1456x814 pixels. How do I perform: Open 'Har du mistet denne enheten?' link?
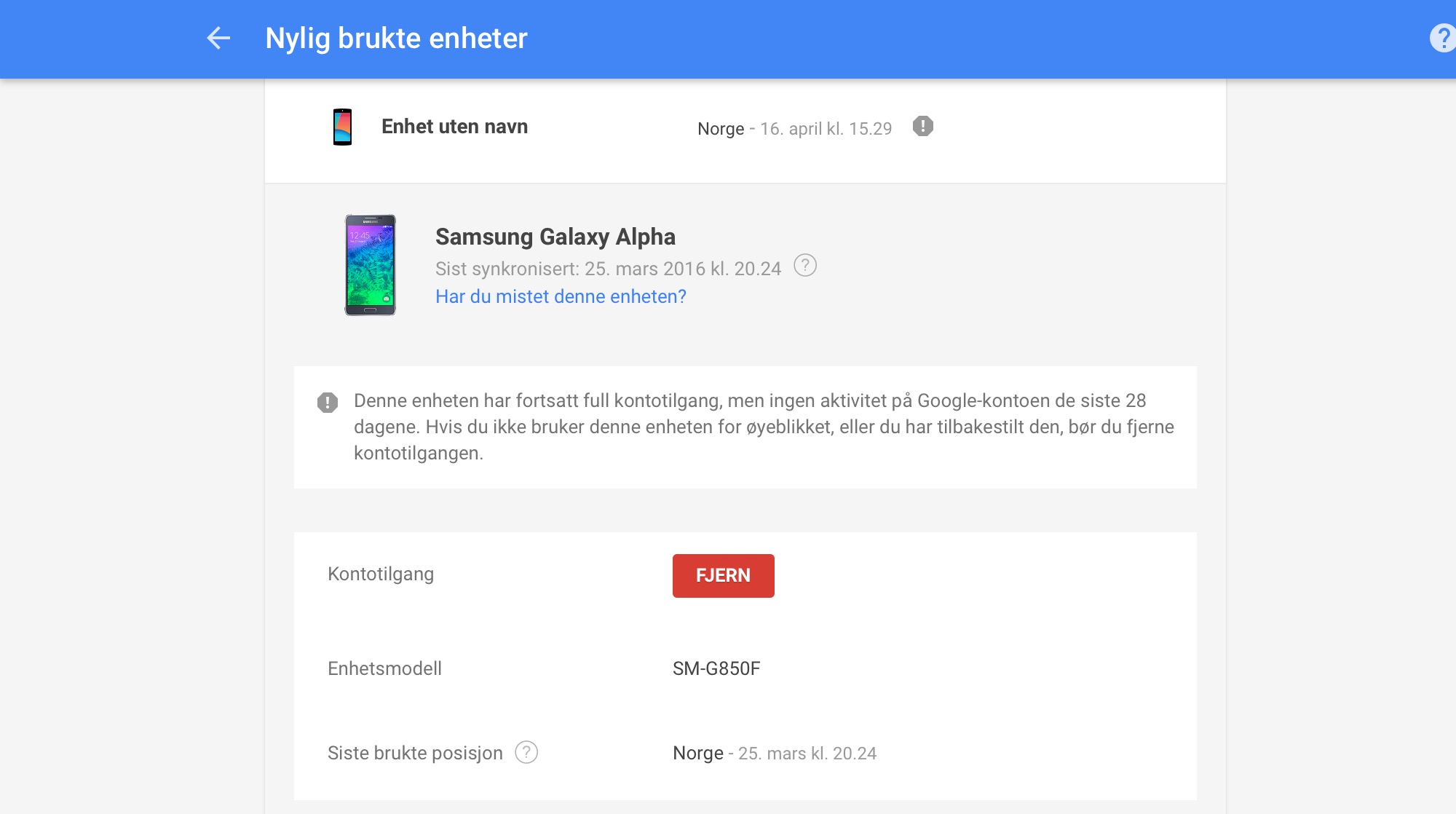[561, 297]
